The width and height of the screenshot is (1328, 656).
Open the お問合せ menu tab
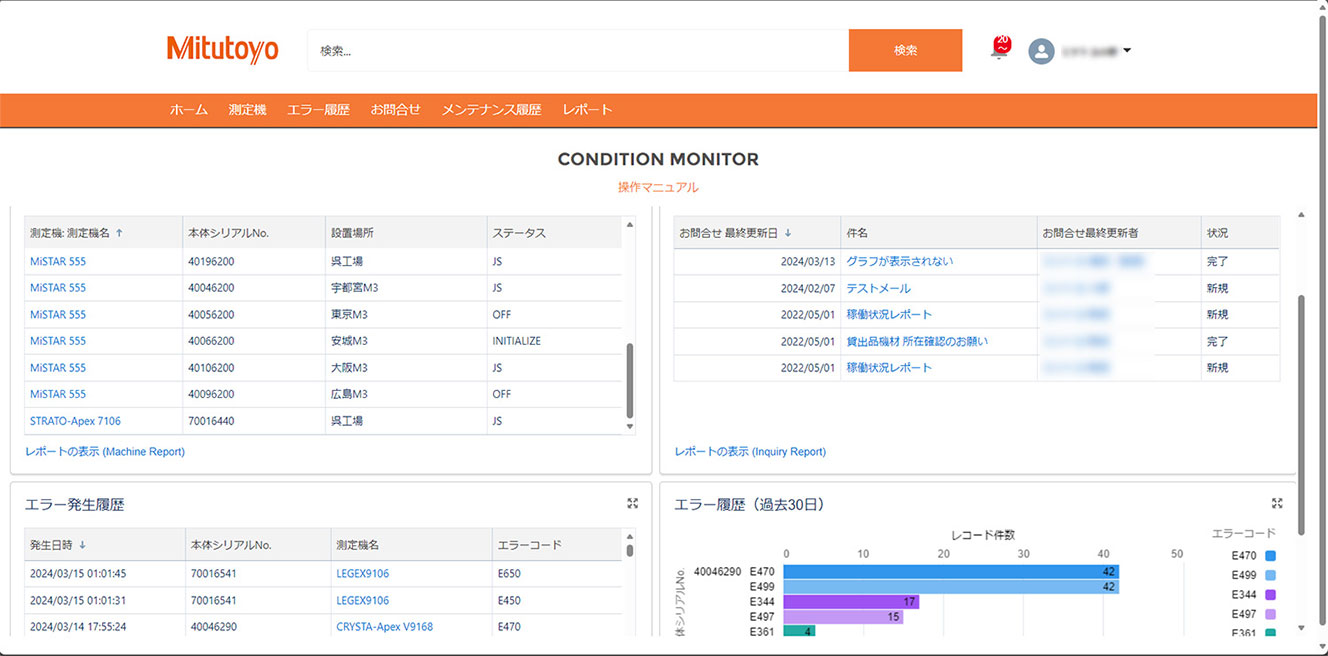click(x=395, y=110)
